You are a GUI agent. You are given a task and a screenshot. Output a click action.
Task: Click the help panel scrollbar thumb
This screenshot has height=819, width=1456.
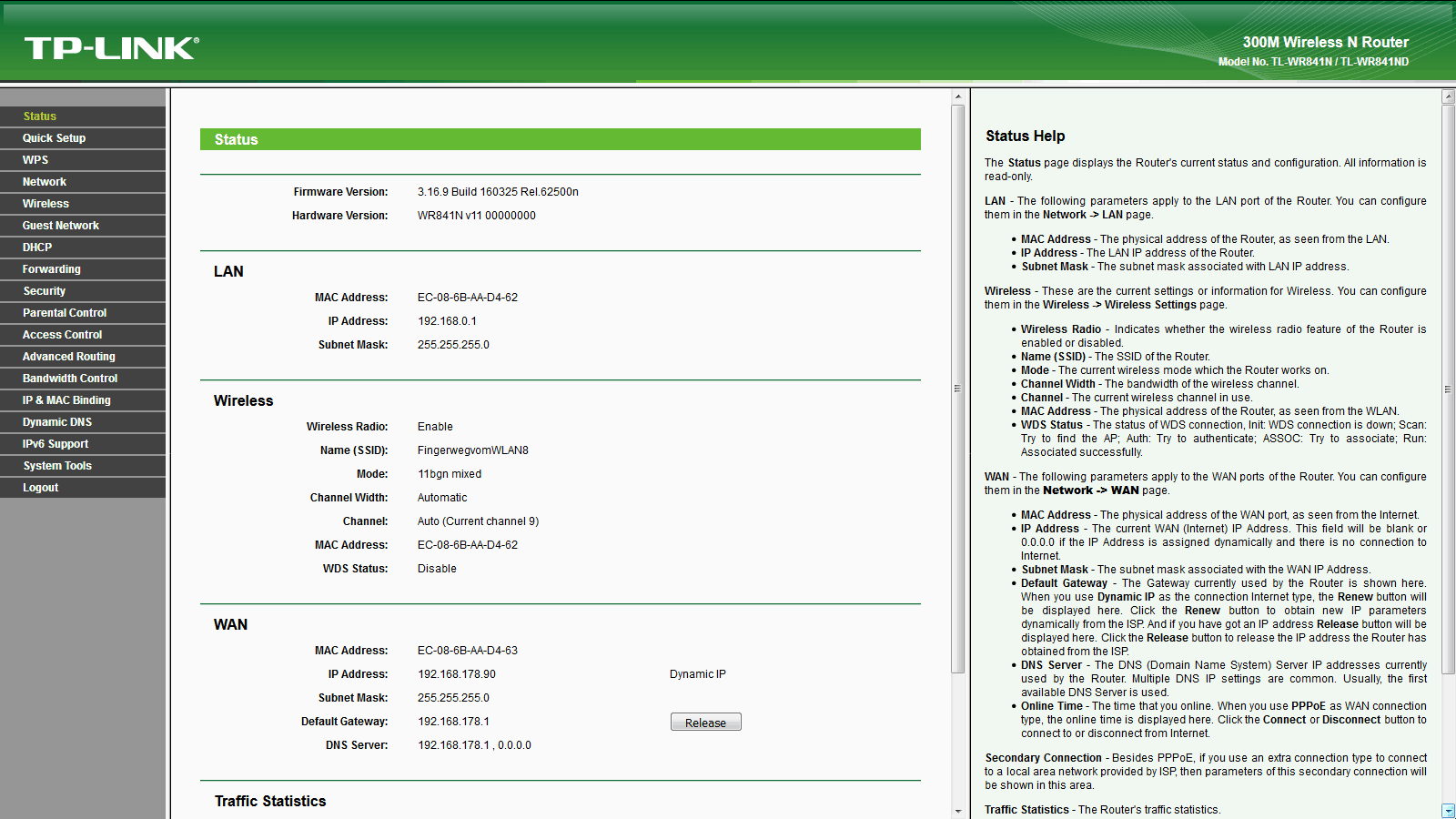tap(1449, 389)
